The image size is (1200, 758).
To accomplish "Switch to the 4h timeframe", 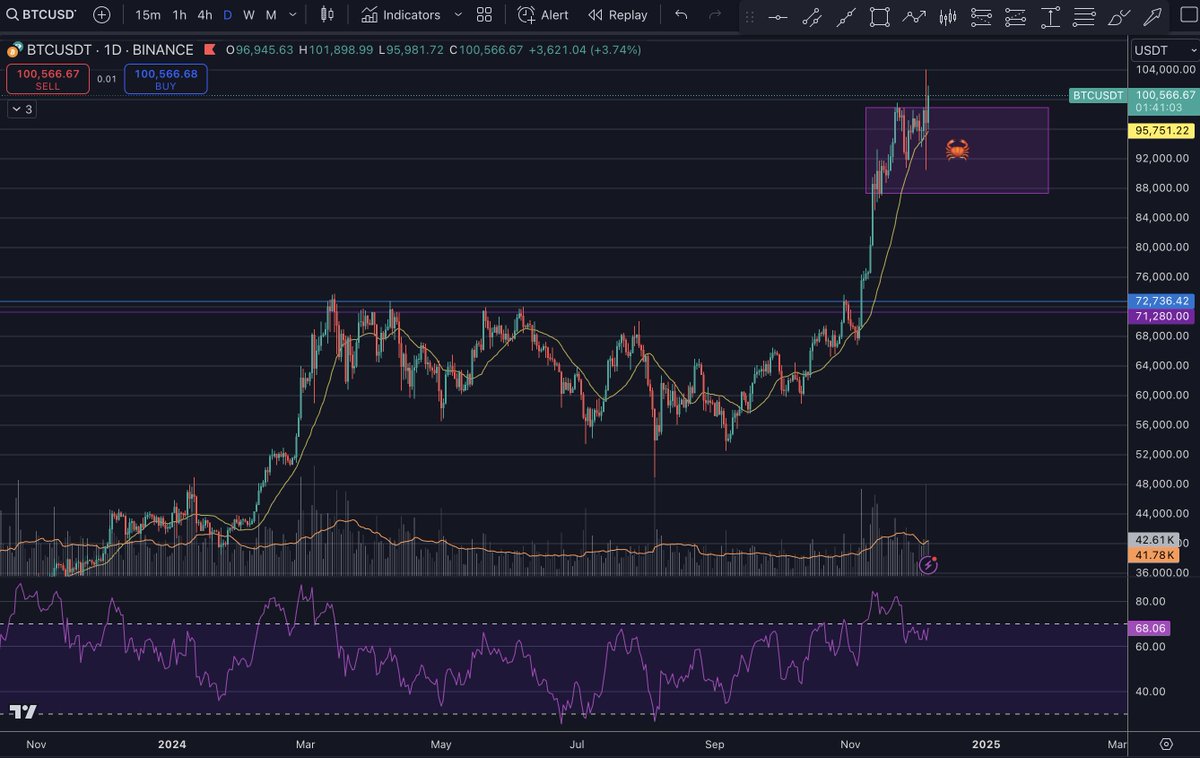I will point(204,15).
